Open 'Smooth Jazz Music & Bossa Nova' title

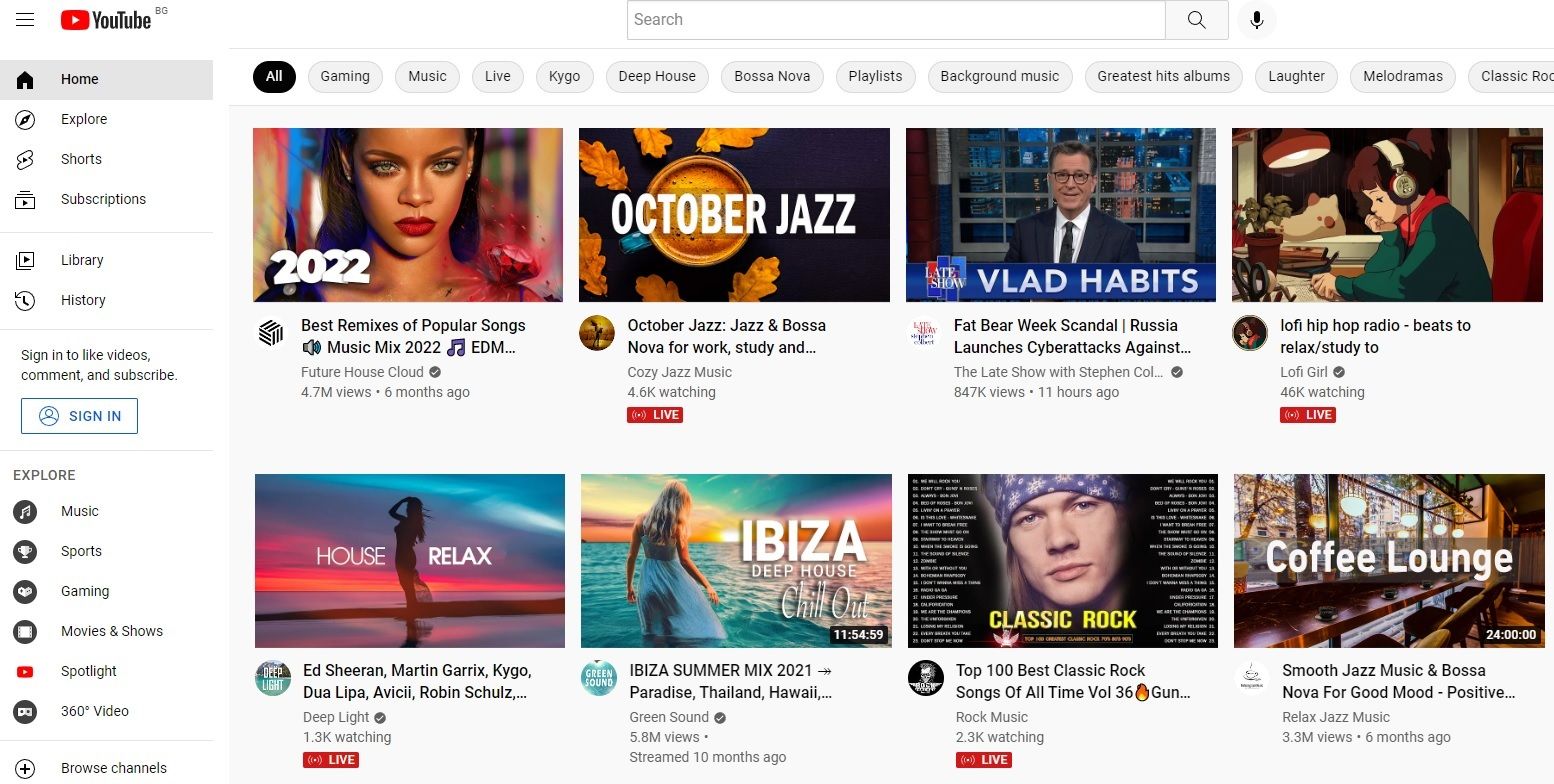1399,682
